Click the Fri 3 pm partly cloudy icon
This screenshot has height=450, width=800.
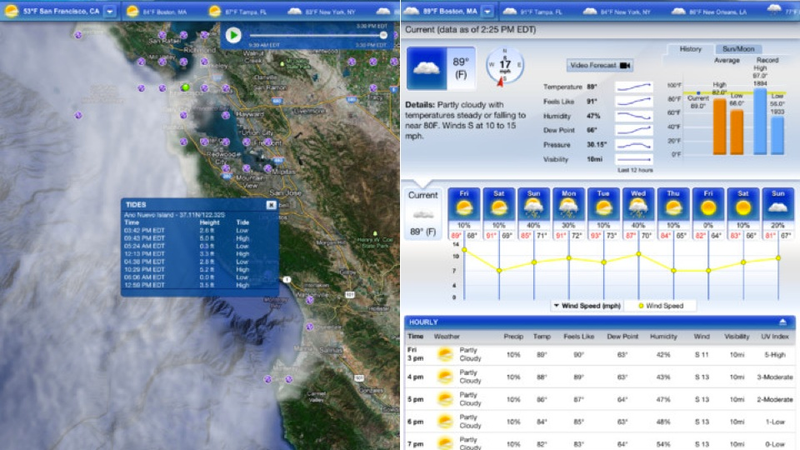tap(445, 354)
